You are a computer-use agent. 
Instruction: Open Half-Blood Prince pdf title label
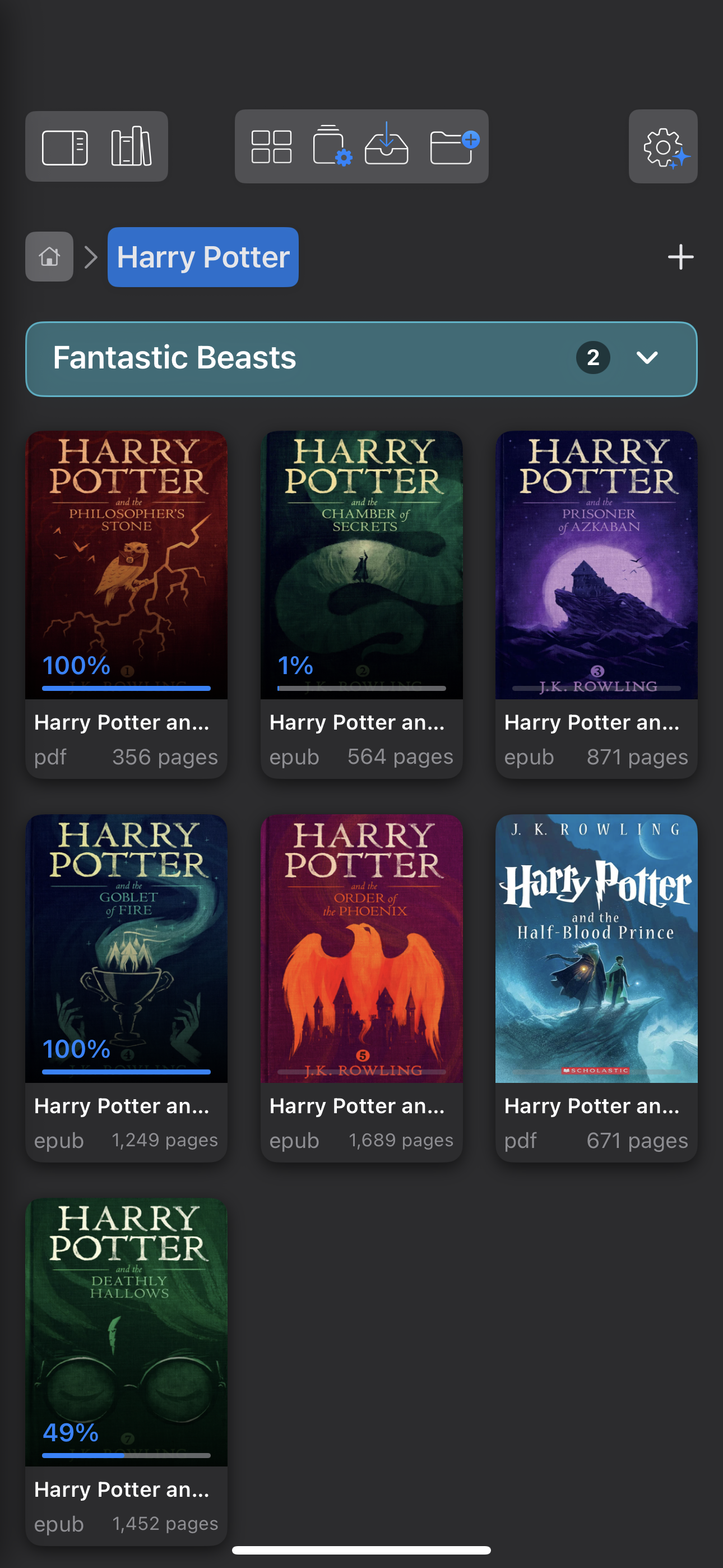591,1106
